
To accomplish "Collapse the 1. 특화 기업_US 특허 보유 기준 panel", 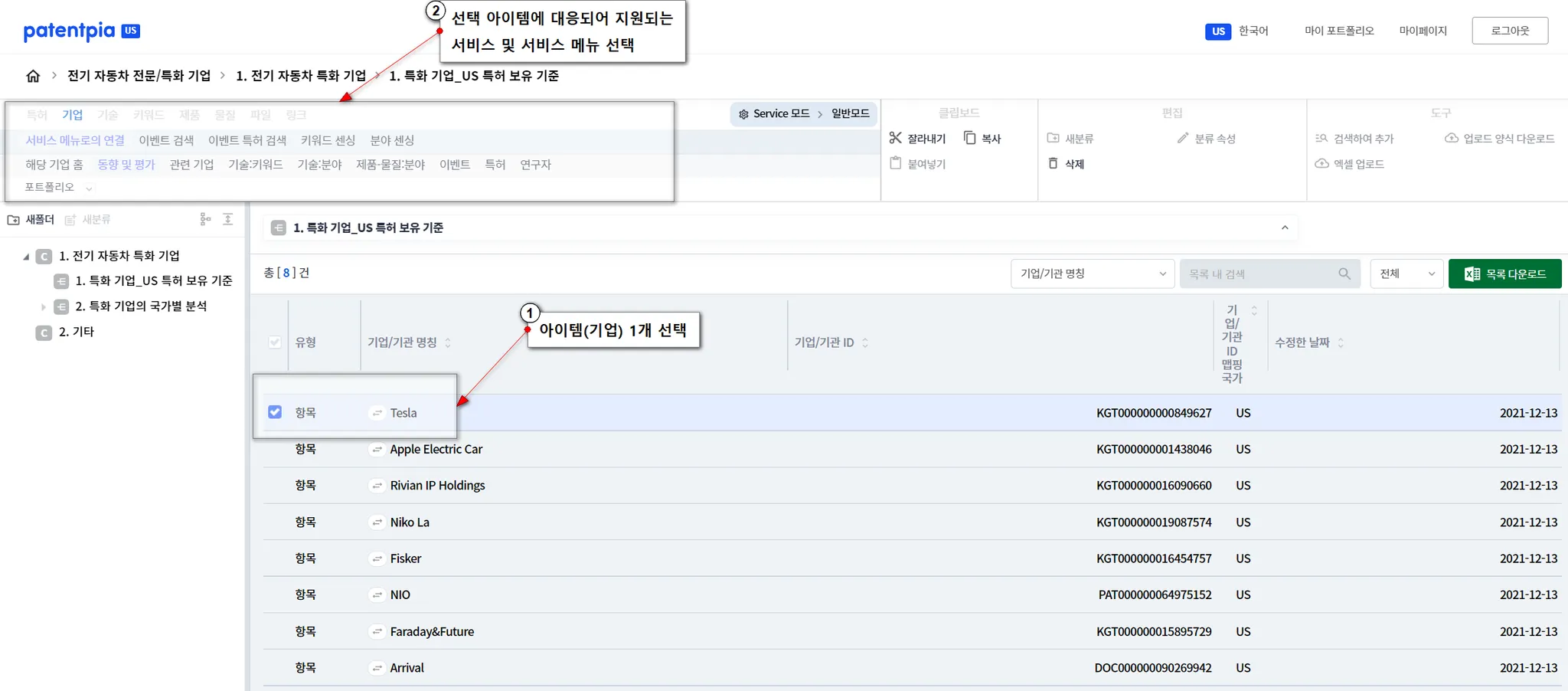I will click(1285, 228).
